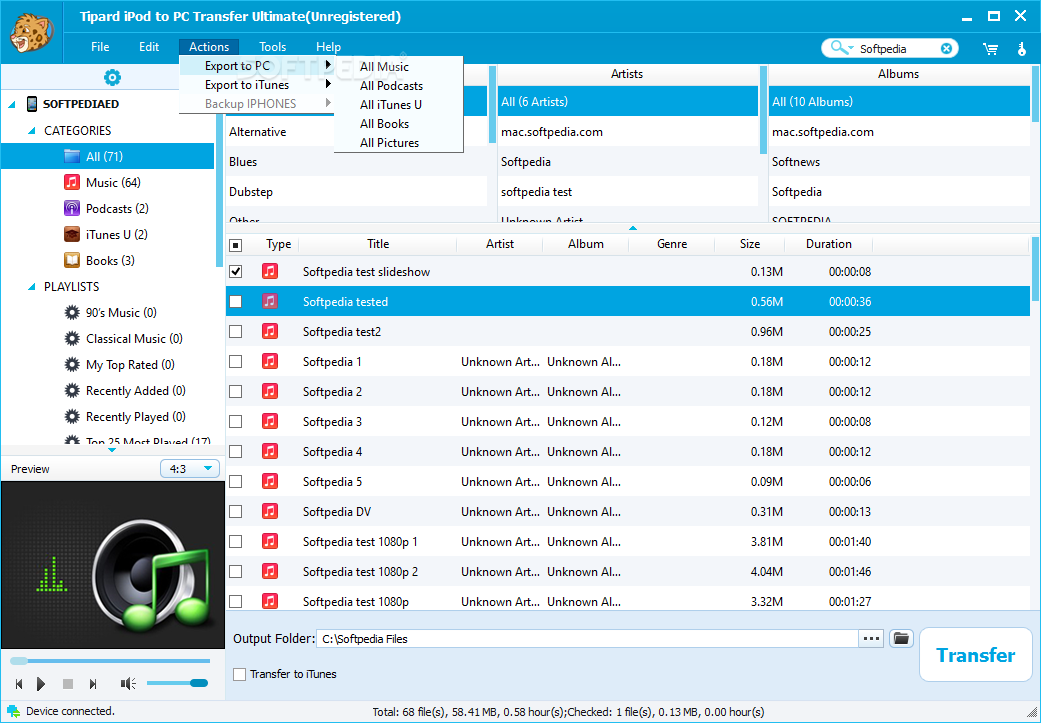
Task: Play the preview track
Action: pyautogui.click(x=41, y=683)
